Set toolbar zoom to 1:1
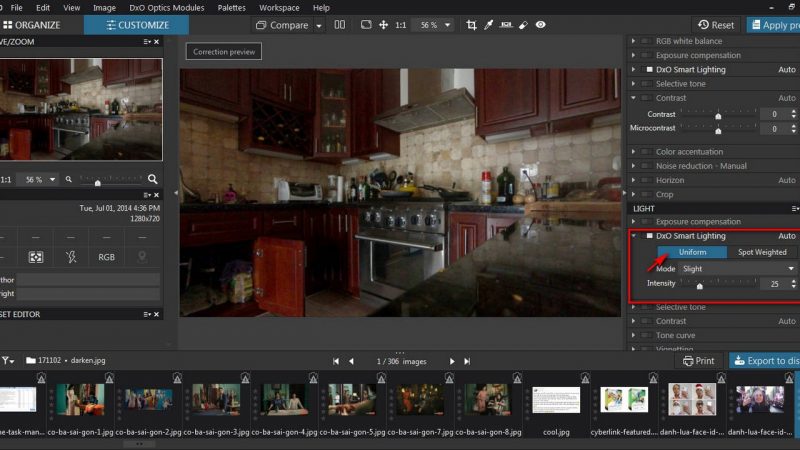 (x=401, y=25)
